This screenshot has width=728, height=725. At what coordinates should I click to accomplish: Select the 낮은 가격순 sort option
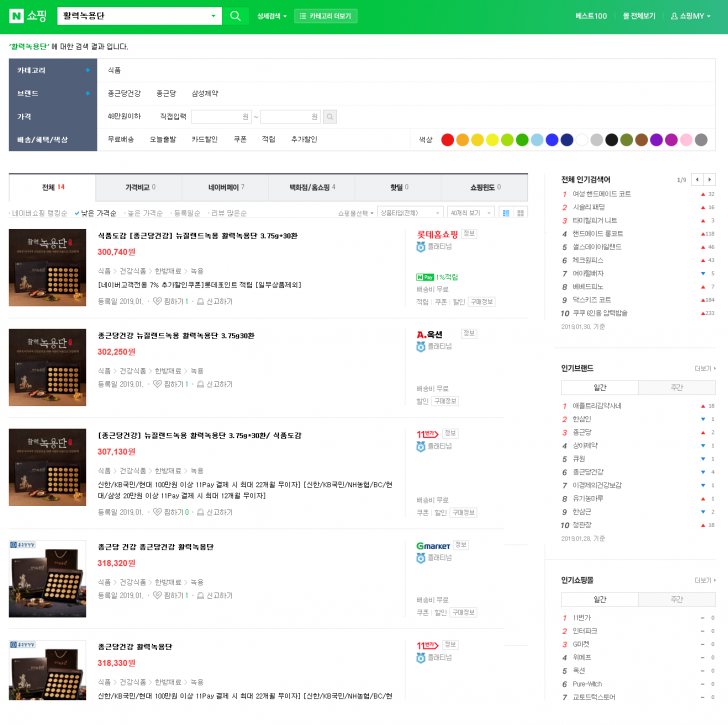[x=98, y=213]
